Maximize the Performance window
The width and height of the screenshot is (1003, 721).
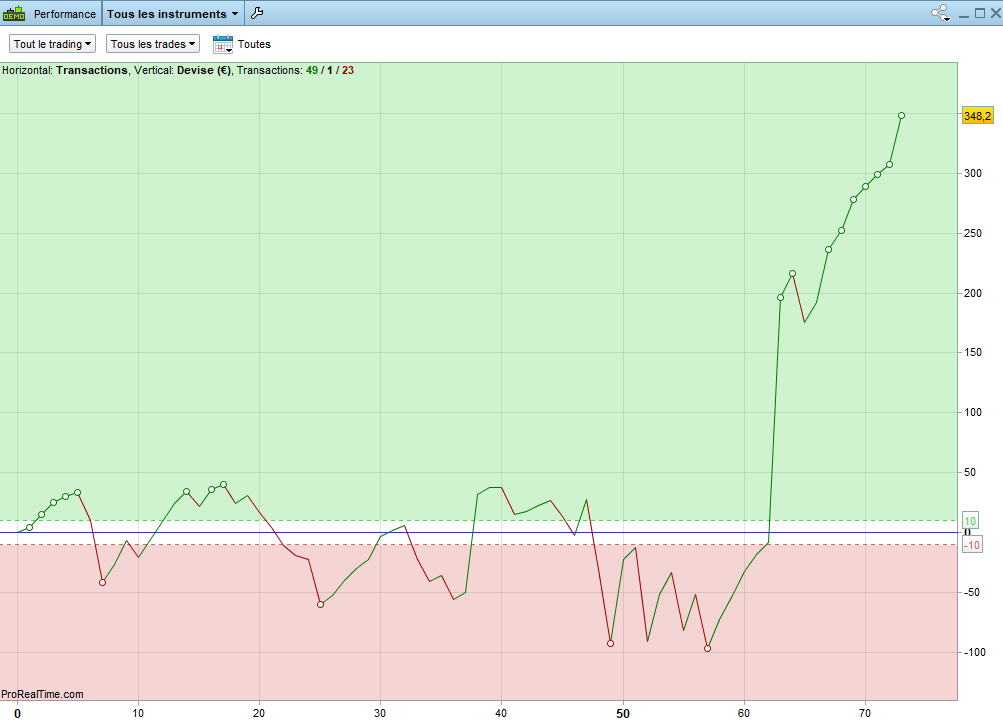pos(980,13)
